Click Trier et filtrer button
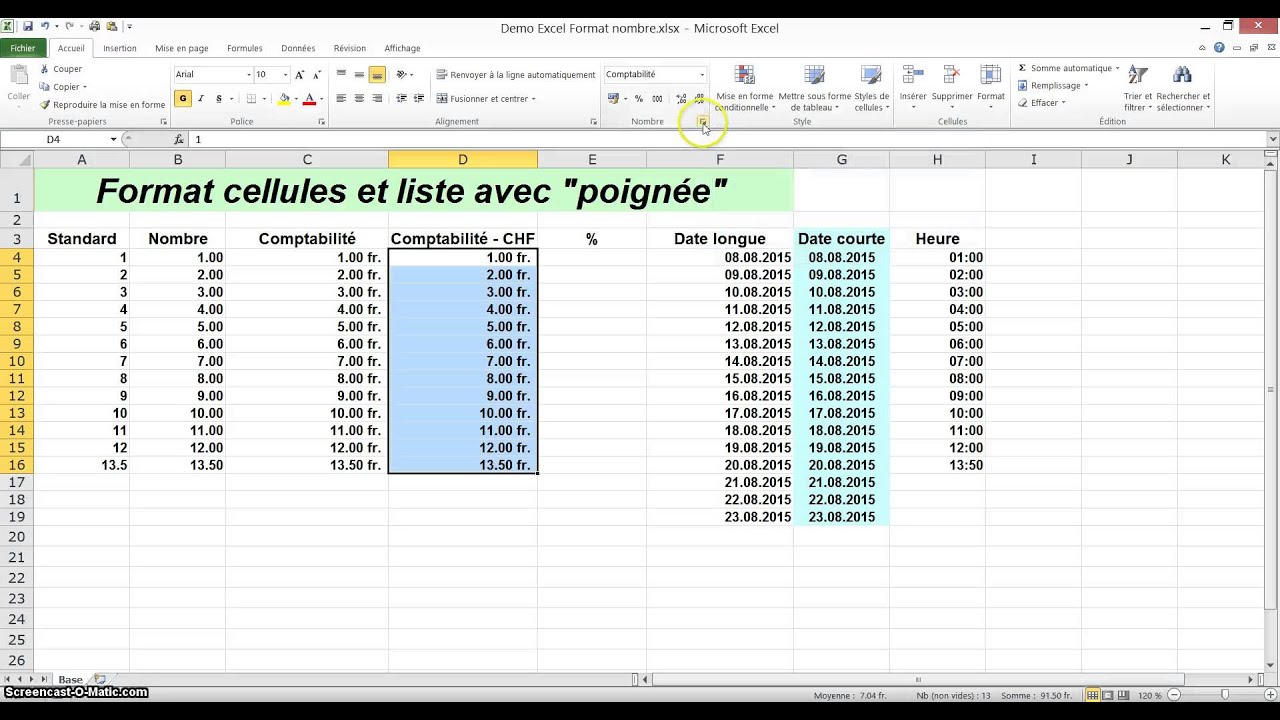This screenshot has height=720, width=1280. point(1138,88)
